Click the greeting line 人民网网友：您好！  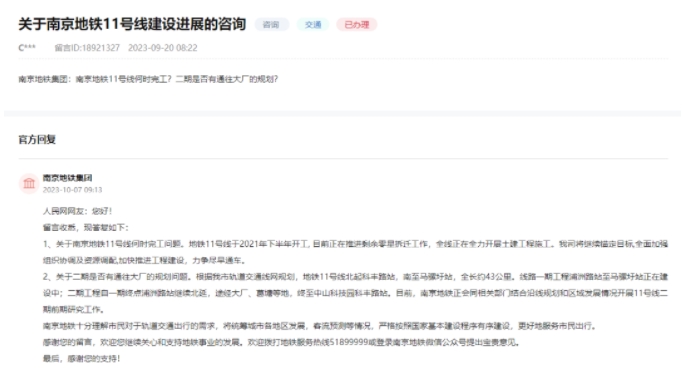[77, 211]
